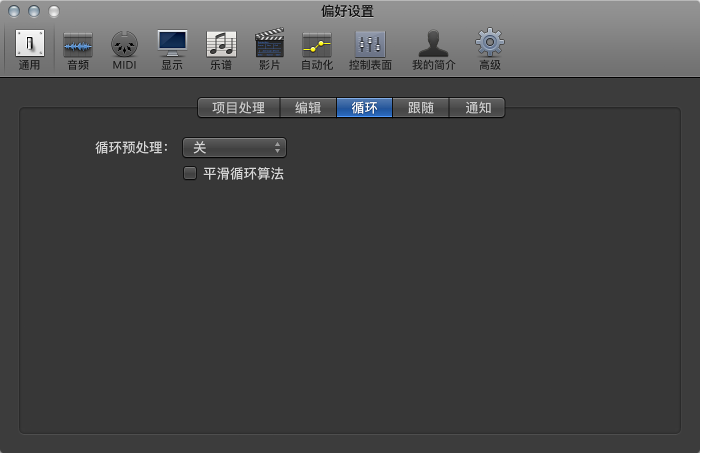This screenshot has width=702, height=456.
Task: Open the 循环预处理 dropdown set to 关
Action: [x=234, y=148]
